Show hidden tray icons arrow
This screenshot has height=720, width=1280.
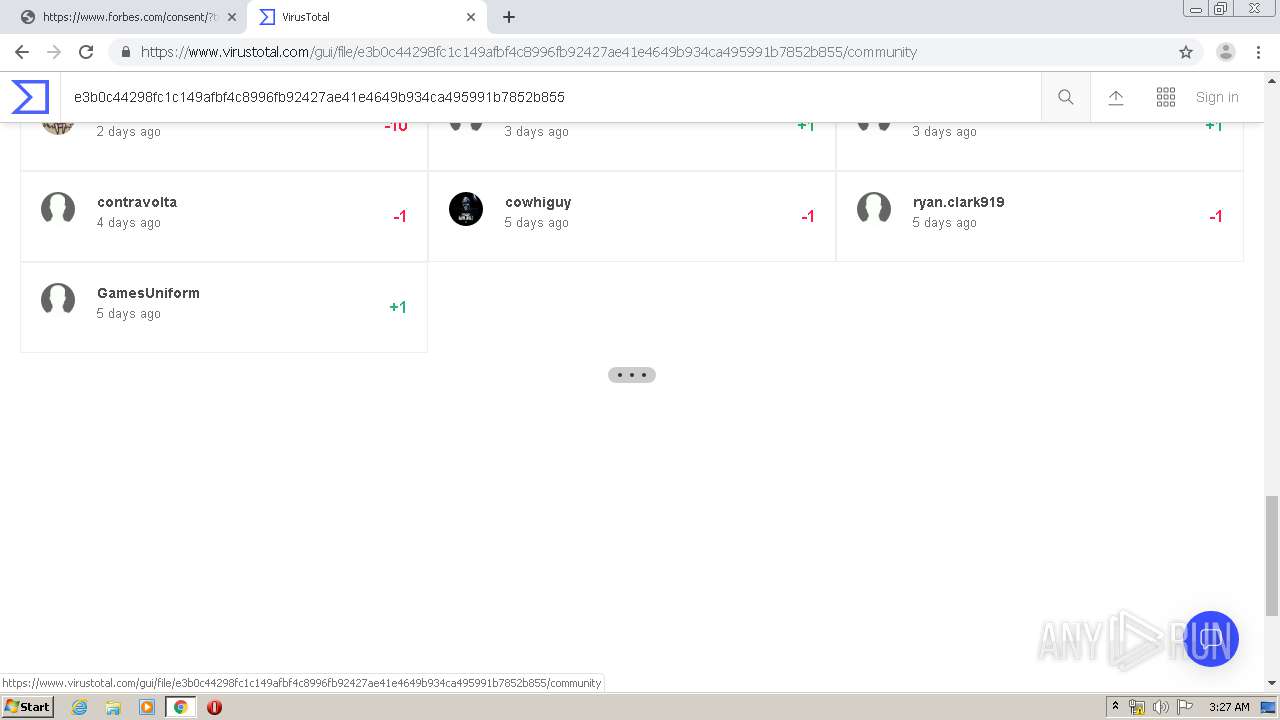coord(1115,707)
